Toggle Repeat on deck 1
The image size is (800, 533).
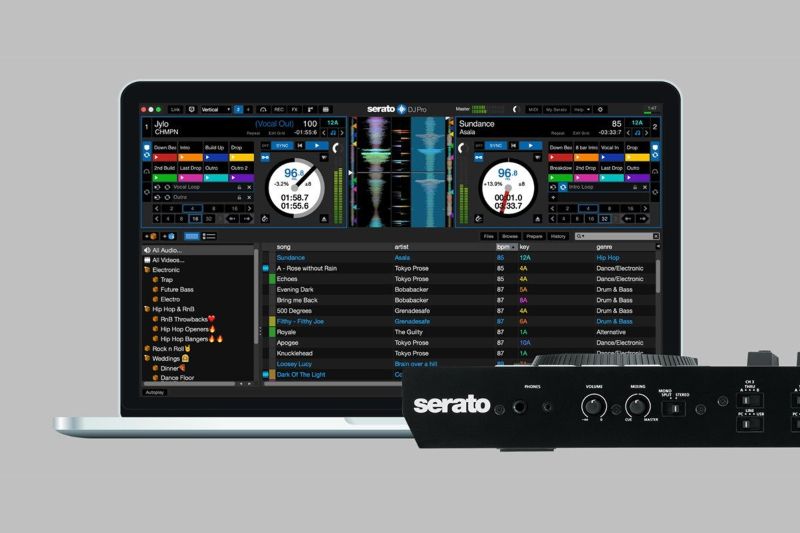253,133
